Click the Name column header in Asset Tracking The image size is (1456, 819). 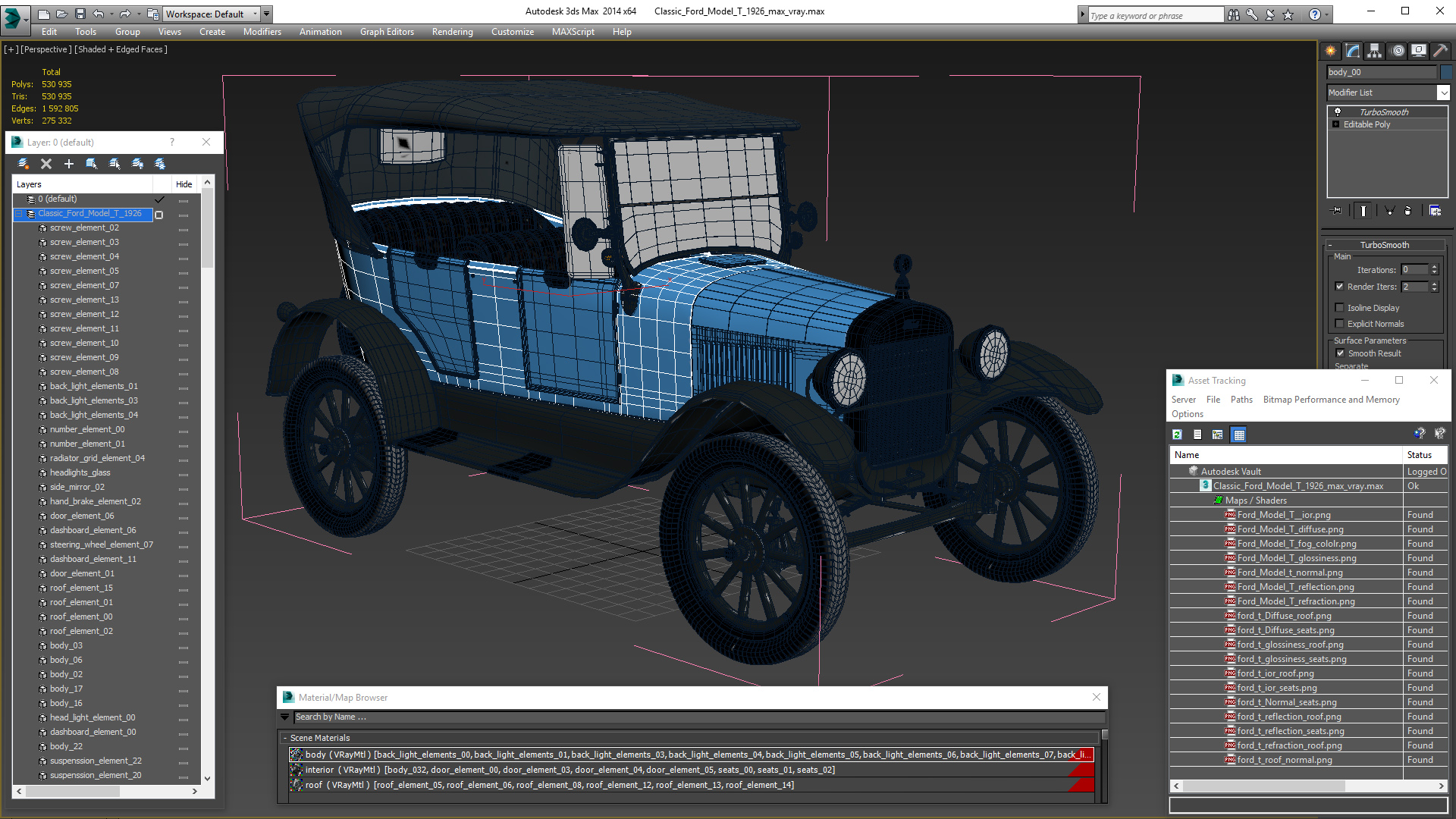[1286, 455]
